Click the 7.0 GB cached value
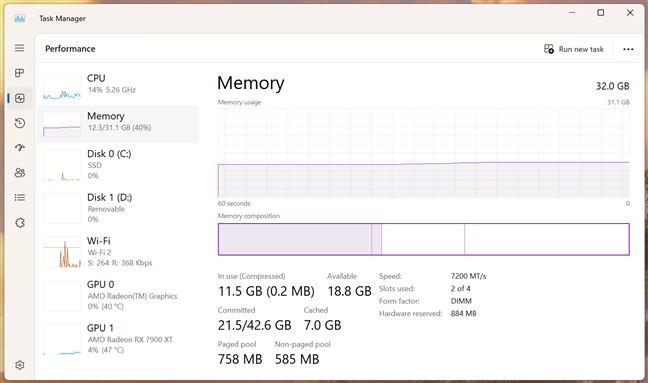This screenshot has height=383, width=648. point(322,325)
